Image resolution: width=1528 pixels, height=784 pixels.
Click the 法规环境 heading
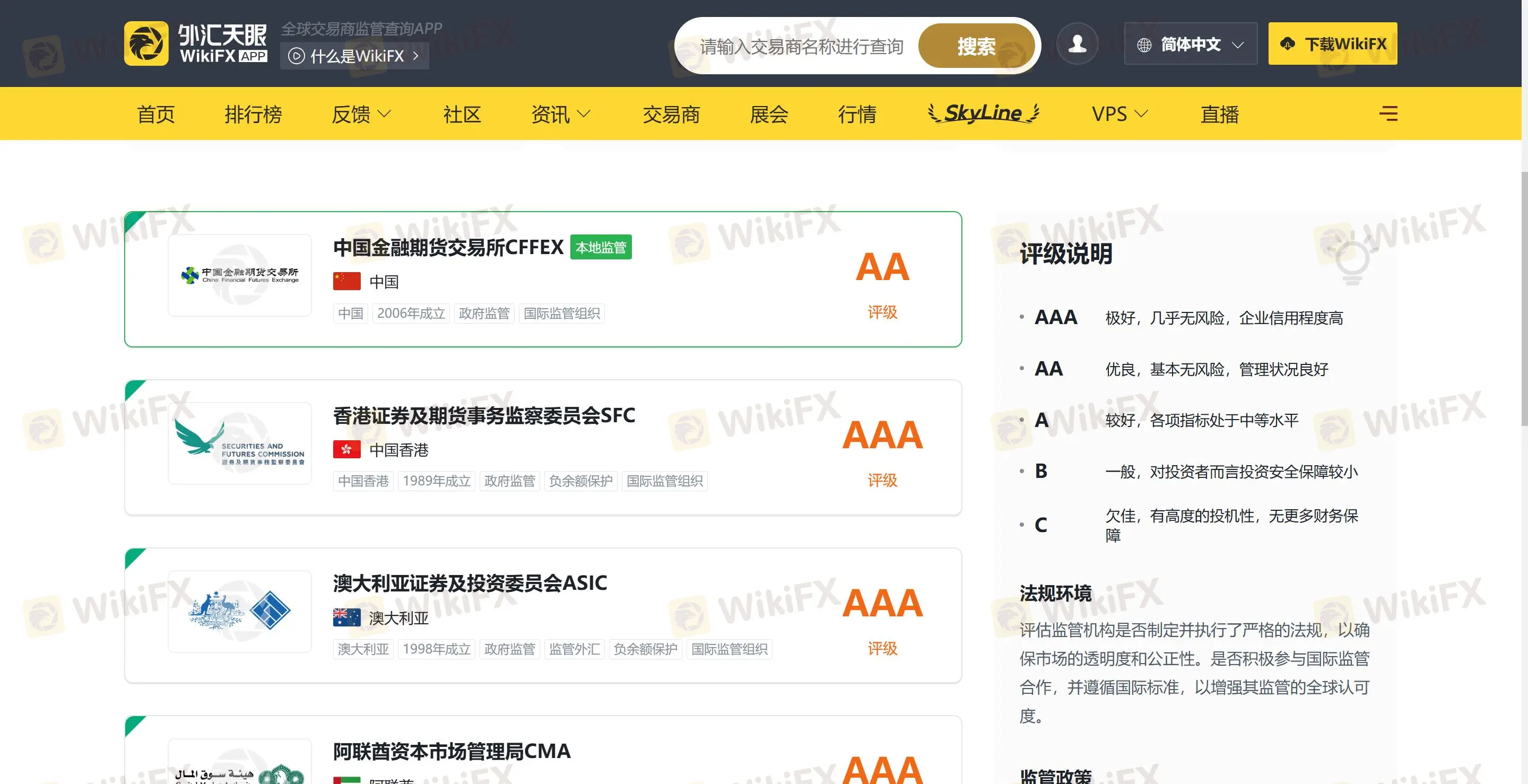1055,593
